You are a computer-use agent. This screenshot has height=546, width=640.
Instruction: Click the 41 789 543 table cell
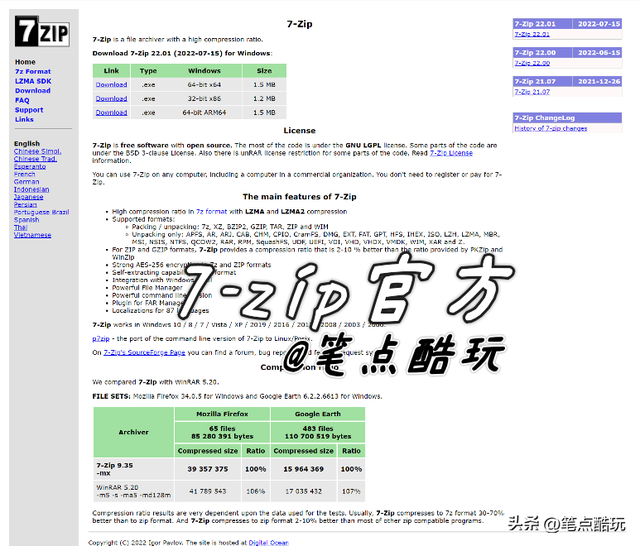(x=208, y=491)
